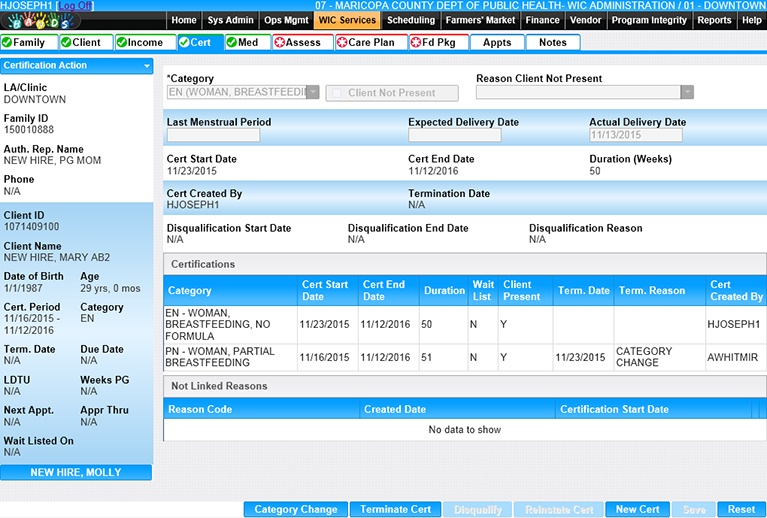Click the Category Change button
Viewport: 767px width, 518px height.
point(296,509)
